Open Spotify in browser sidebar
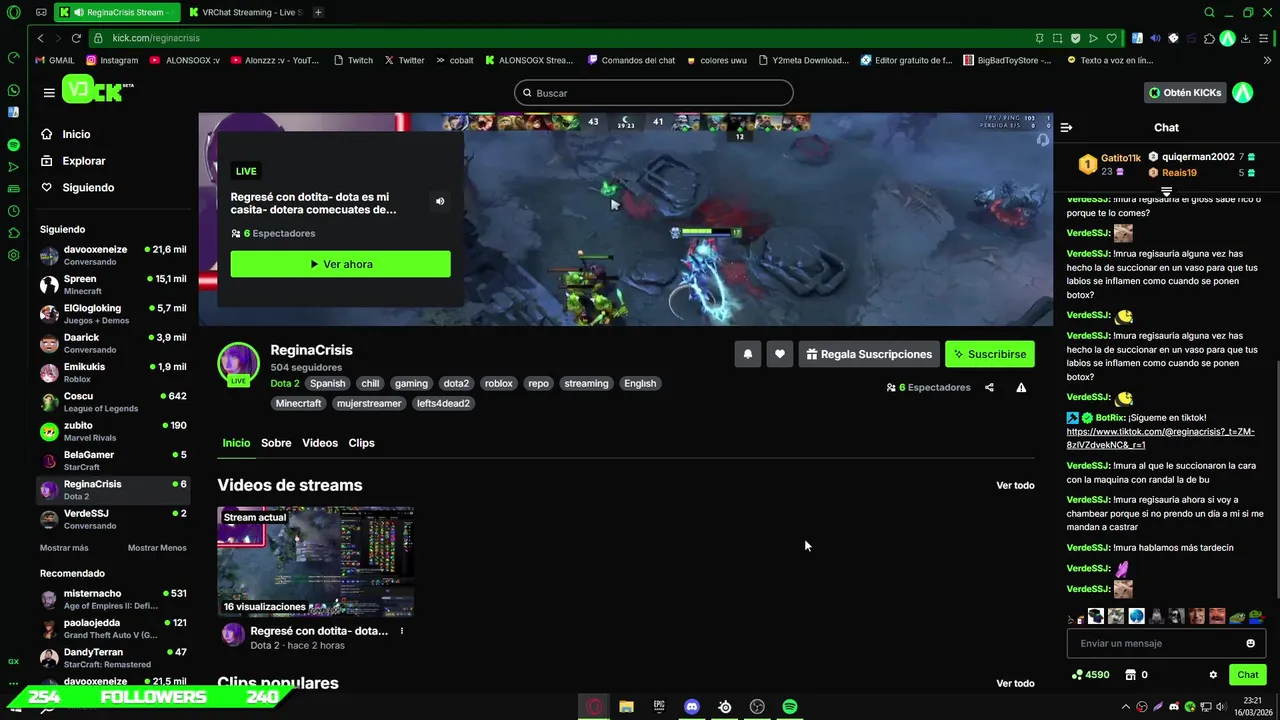This screenshot has width=1280, height=720. 13,145
